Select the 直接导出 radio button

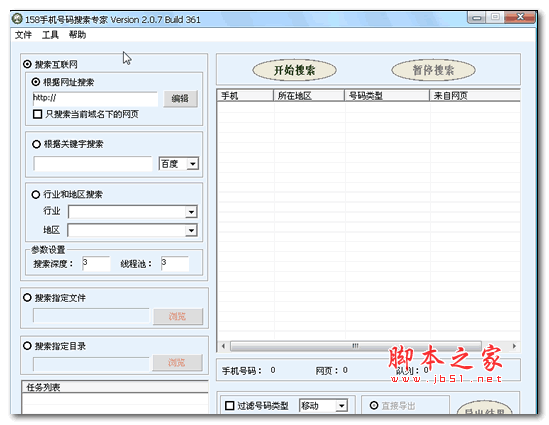click(x=374, y=405)
